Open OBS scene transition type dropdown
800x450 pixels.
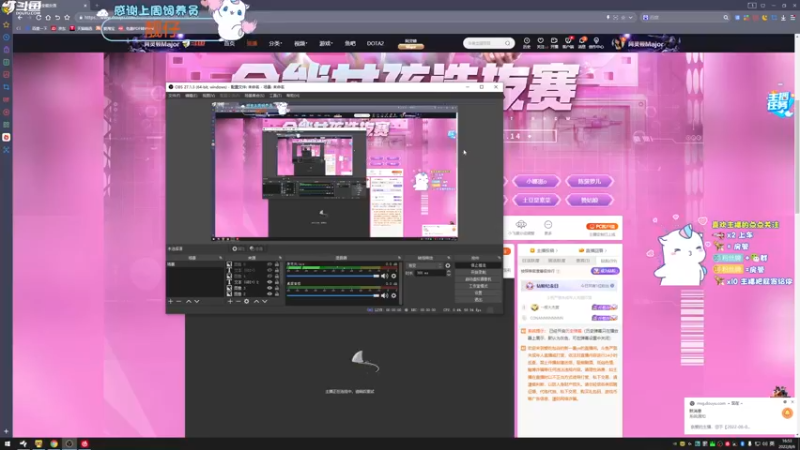click(x=424, y=265)
